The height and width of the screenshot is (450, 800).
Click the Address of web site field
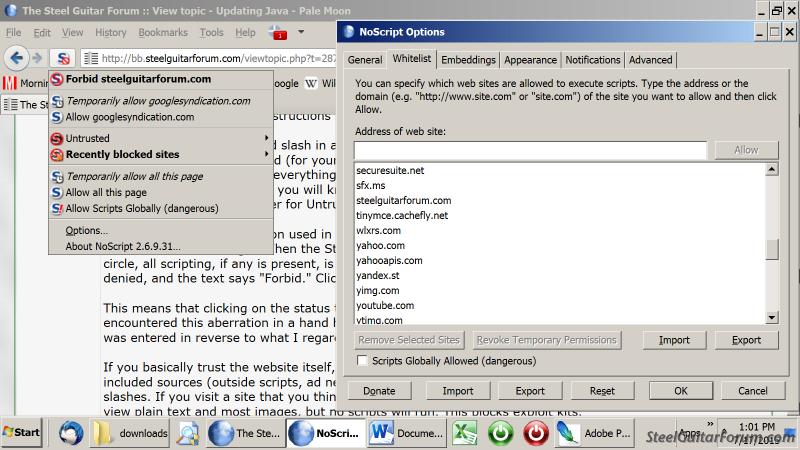click(x=531, y=151)
